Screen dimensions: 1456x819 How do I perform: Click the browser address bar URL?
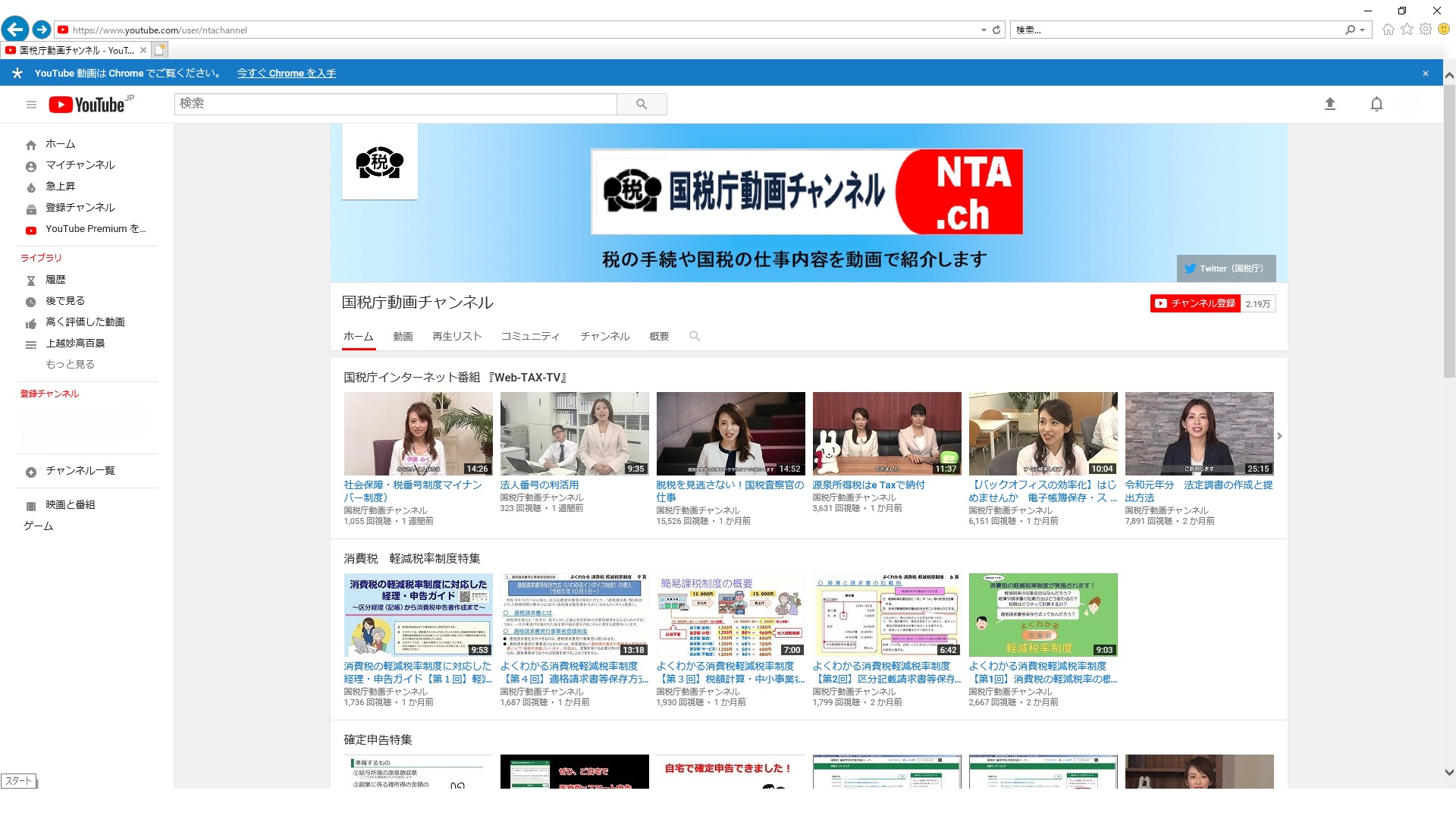pyautogui.click(x=159, y=30)
